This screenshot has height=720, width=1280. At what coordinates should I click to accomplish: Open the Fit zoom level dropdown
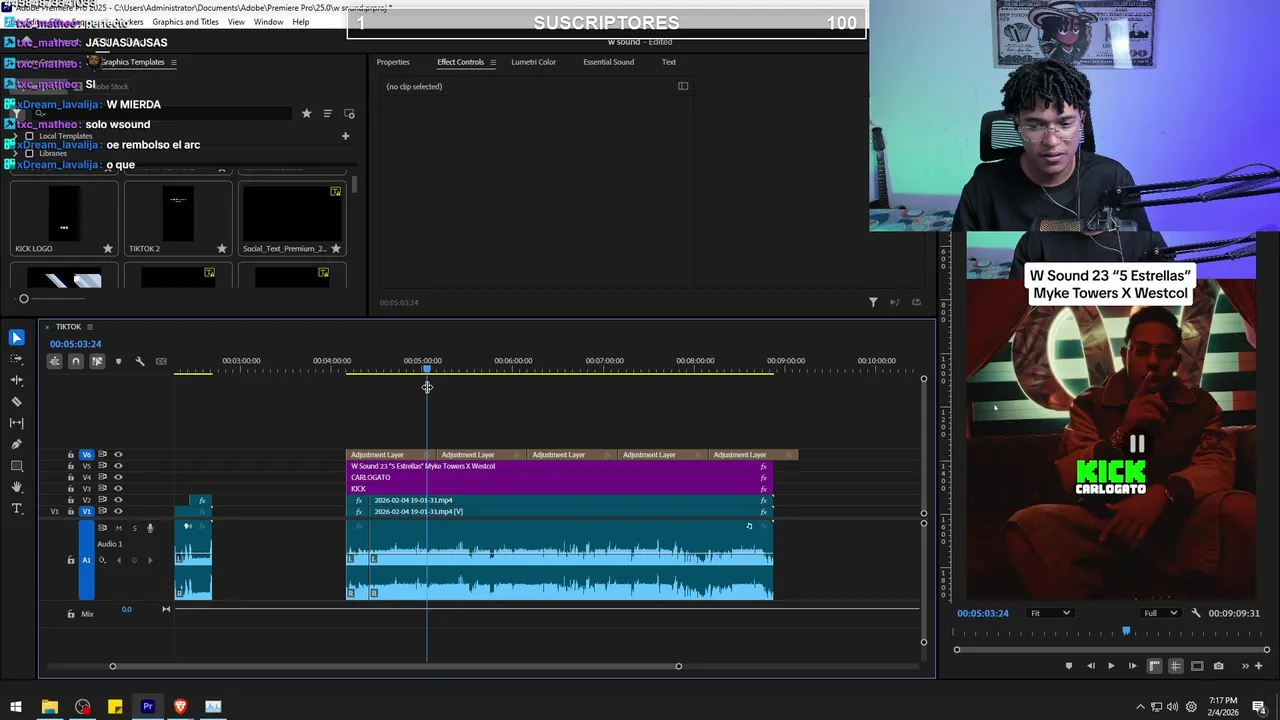click(x=1050, y=613)
